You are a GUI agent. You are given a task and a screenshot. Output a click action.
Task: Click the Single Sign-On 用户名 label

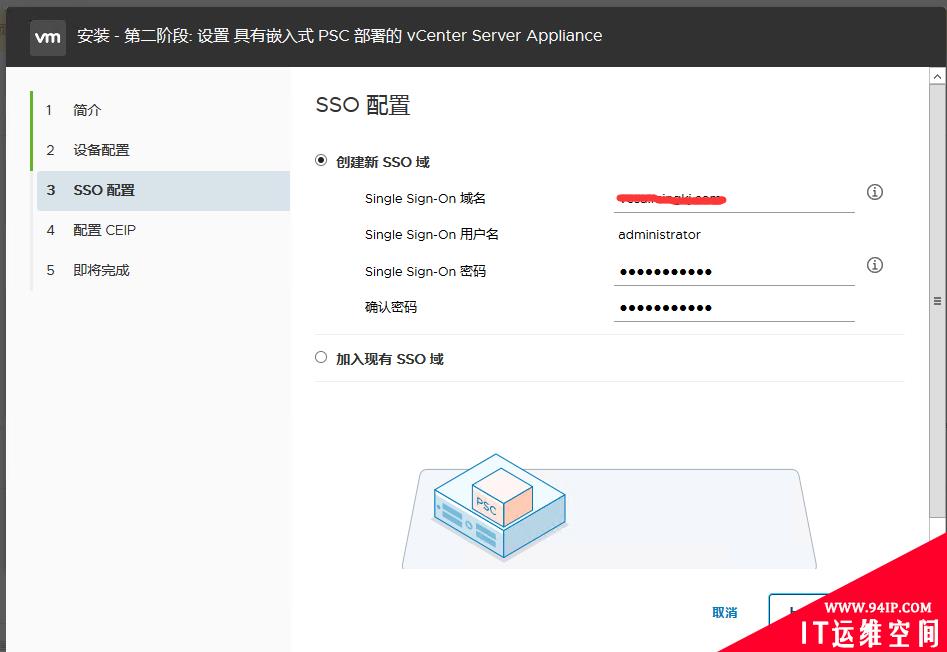431,235
